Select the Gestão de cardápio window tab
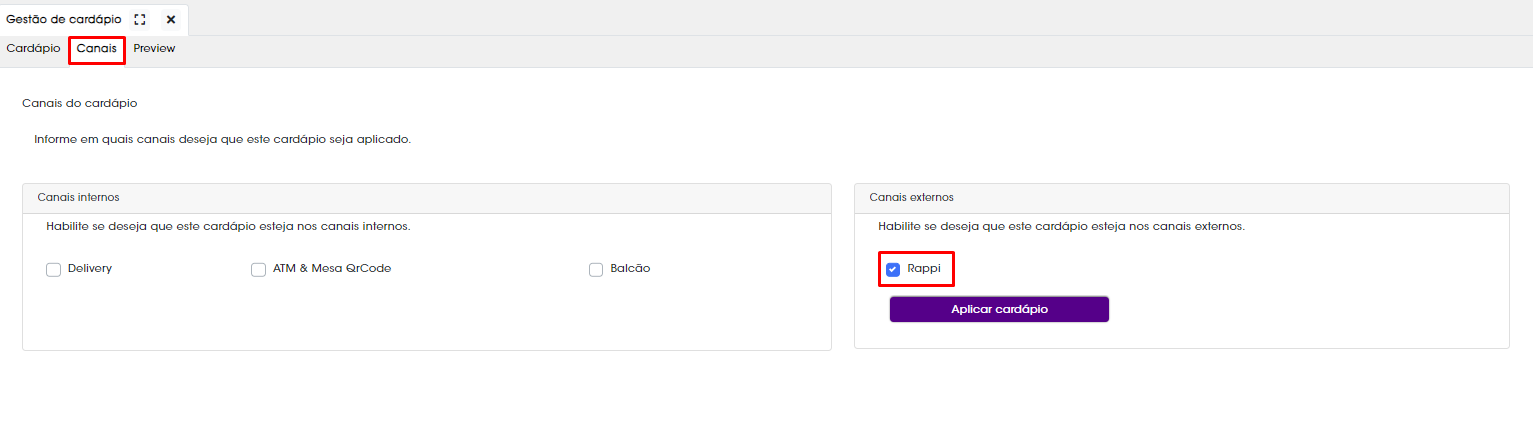Image resolution: width=1533 pixels, height=443 pixels. (x=64, y=20)
